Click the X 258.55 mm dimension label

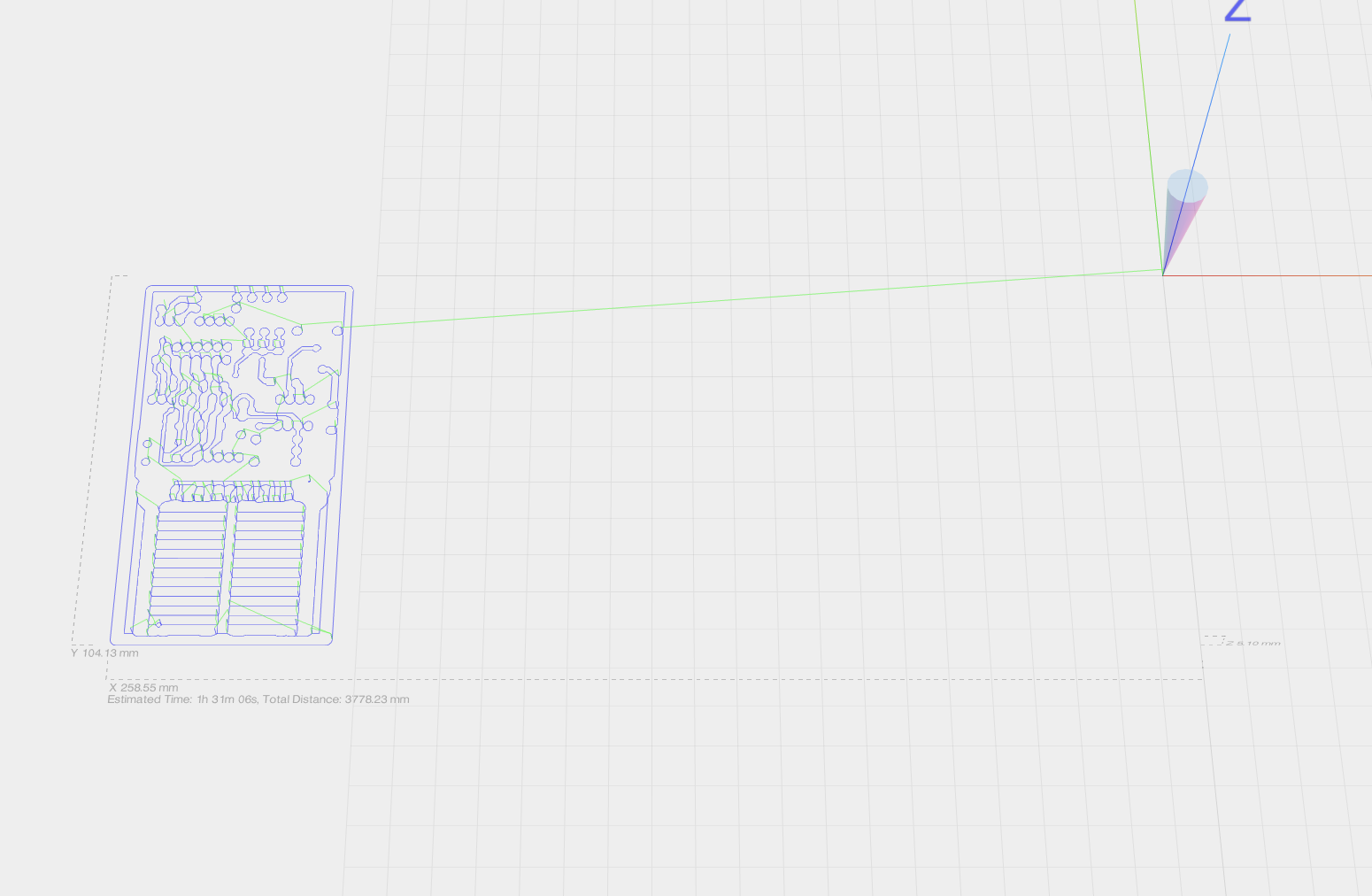click(x=143, y=686)
